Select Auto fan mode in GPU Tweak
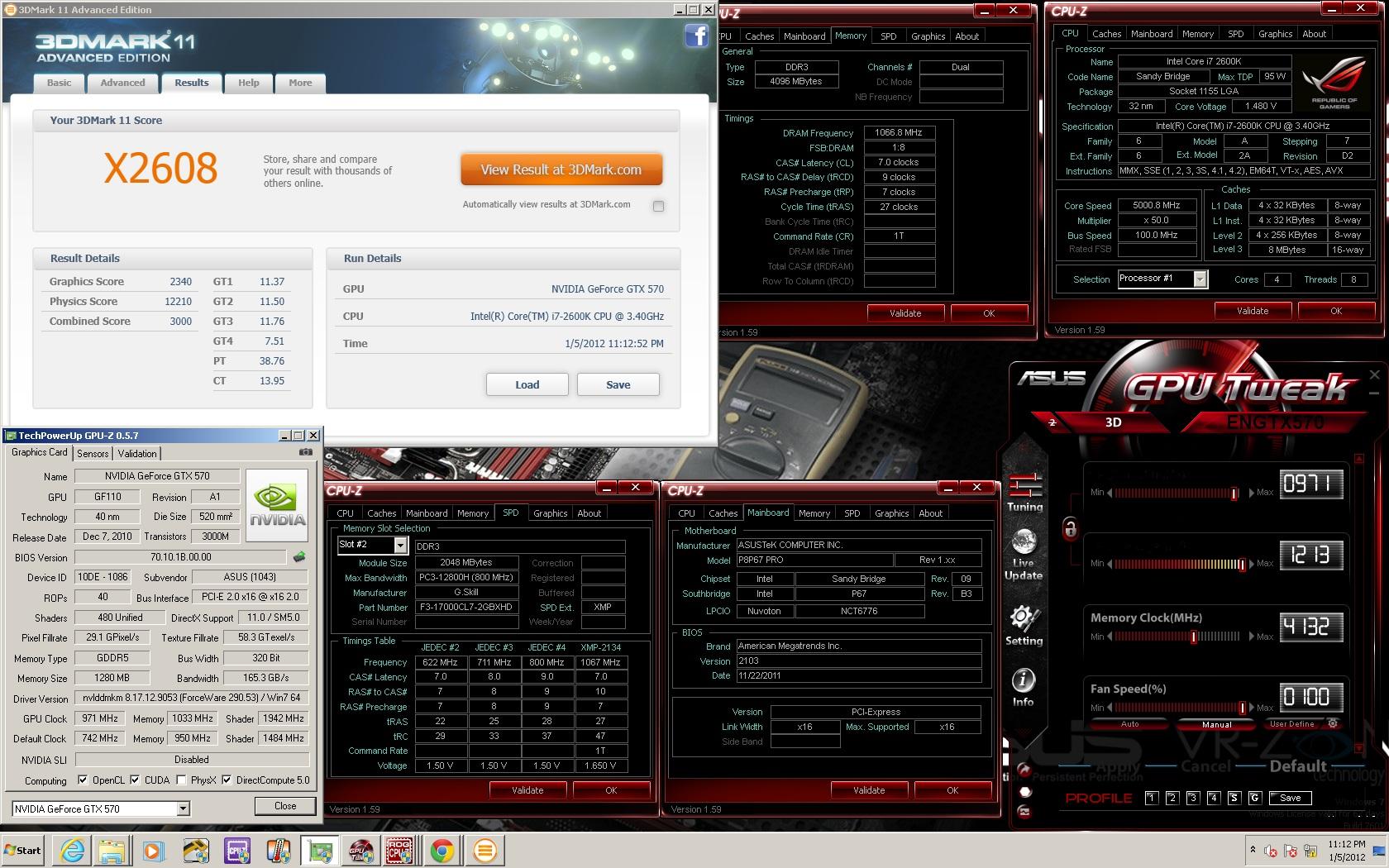The image size is (1389, 868). pos(1129,724)
